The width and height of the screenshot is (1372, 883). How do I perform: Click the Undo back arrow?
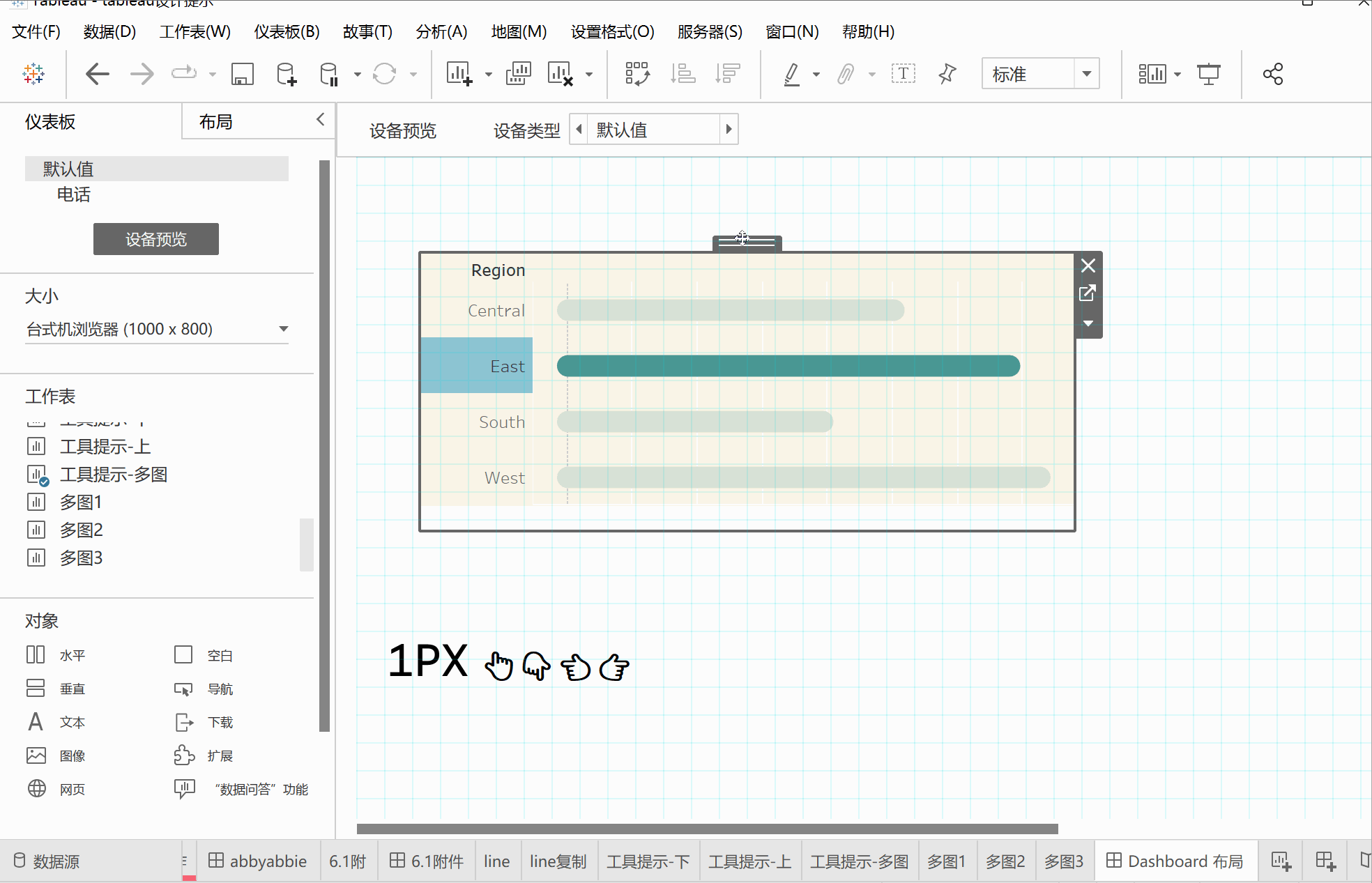tap(98, 74)
